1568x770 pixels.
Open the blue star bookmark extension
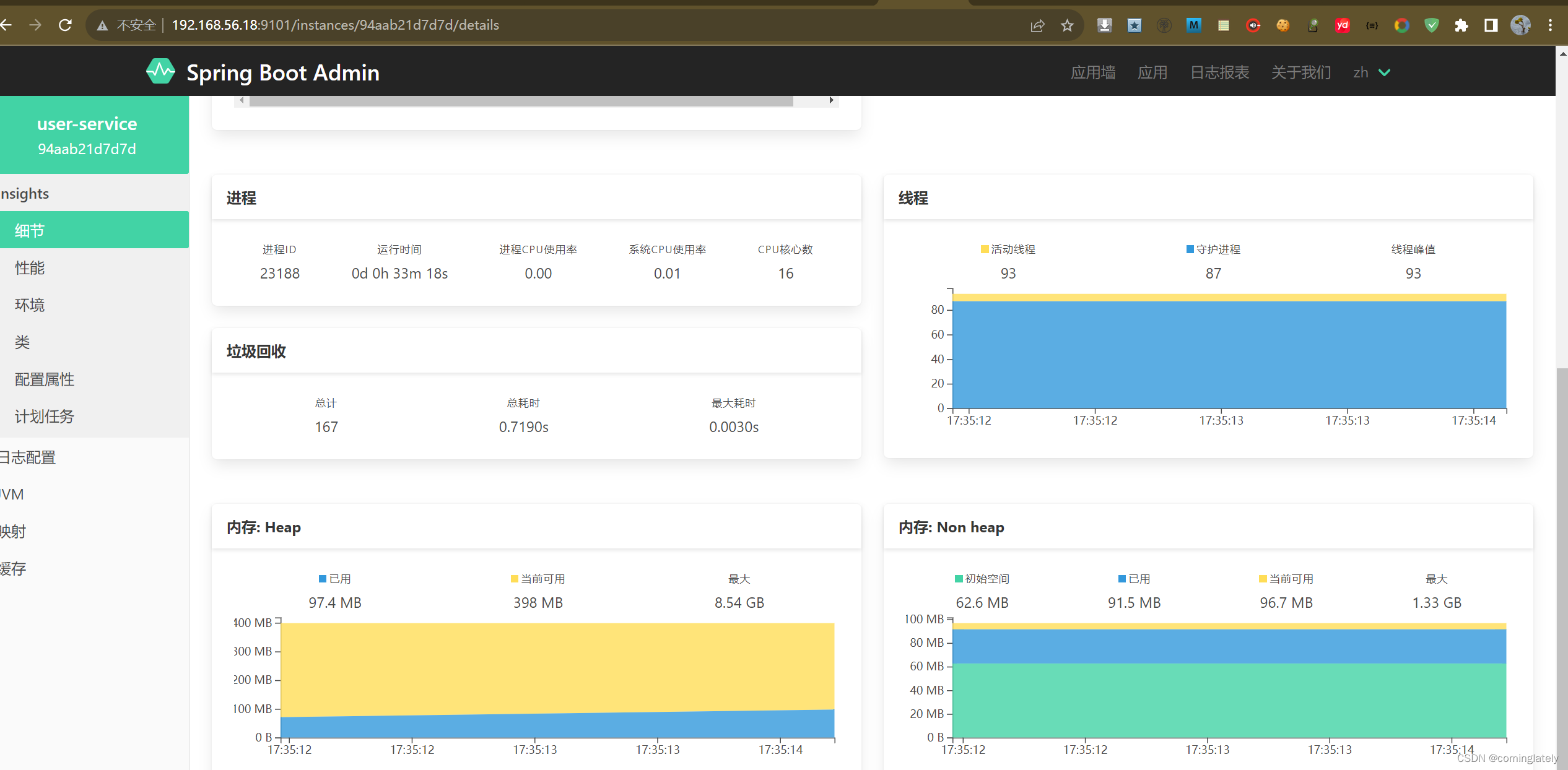point(1134,25)
